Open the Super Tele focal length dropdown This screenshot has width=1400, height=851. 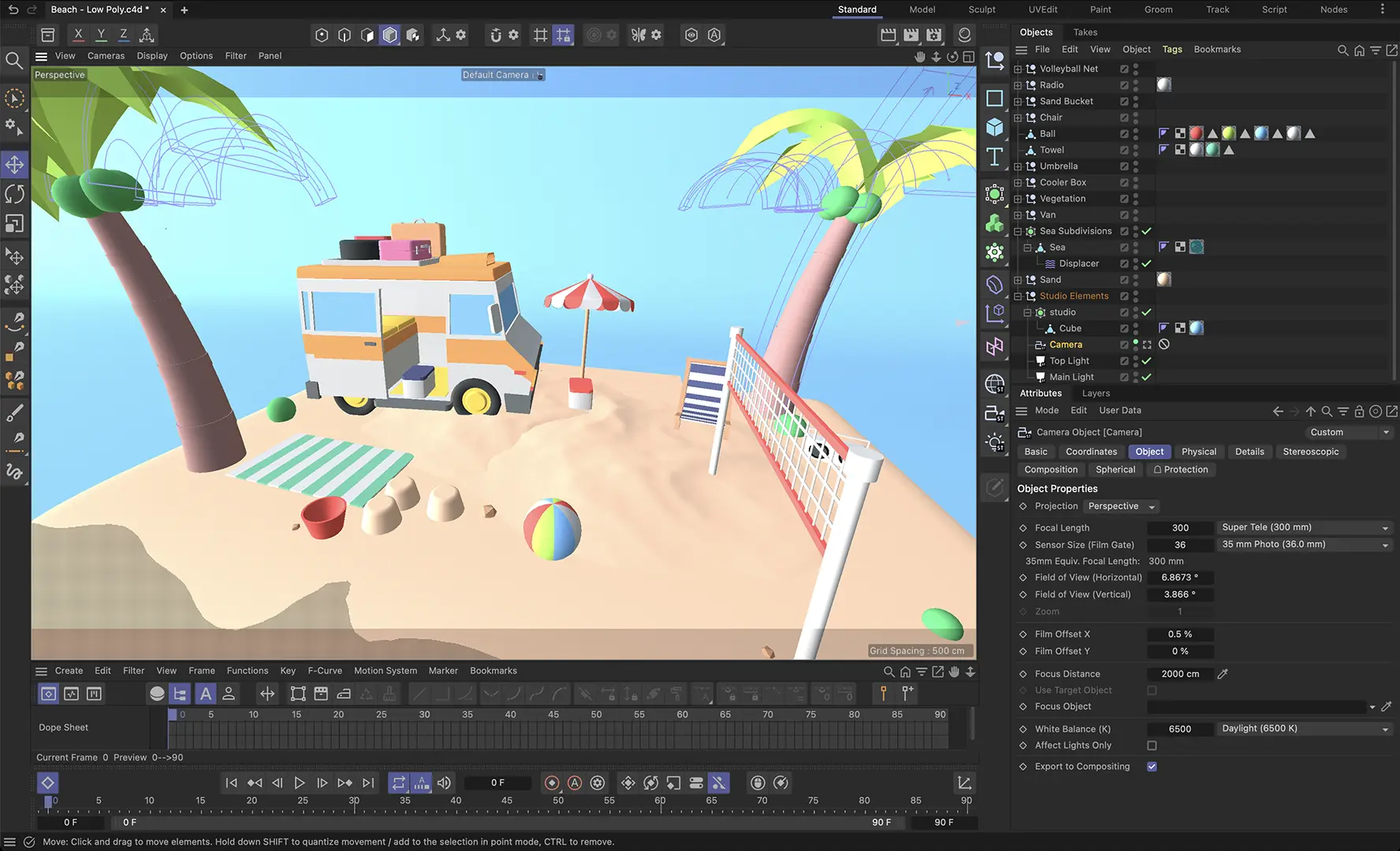tap(1304, 528)
